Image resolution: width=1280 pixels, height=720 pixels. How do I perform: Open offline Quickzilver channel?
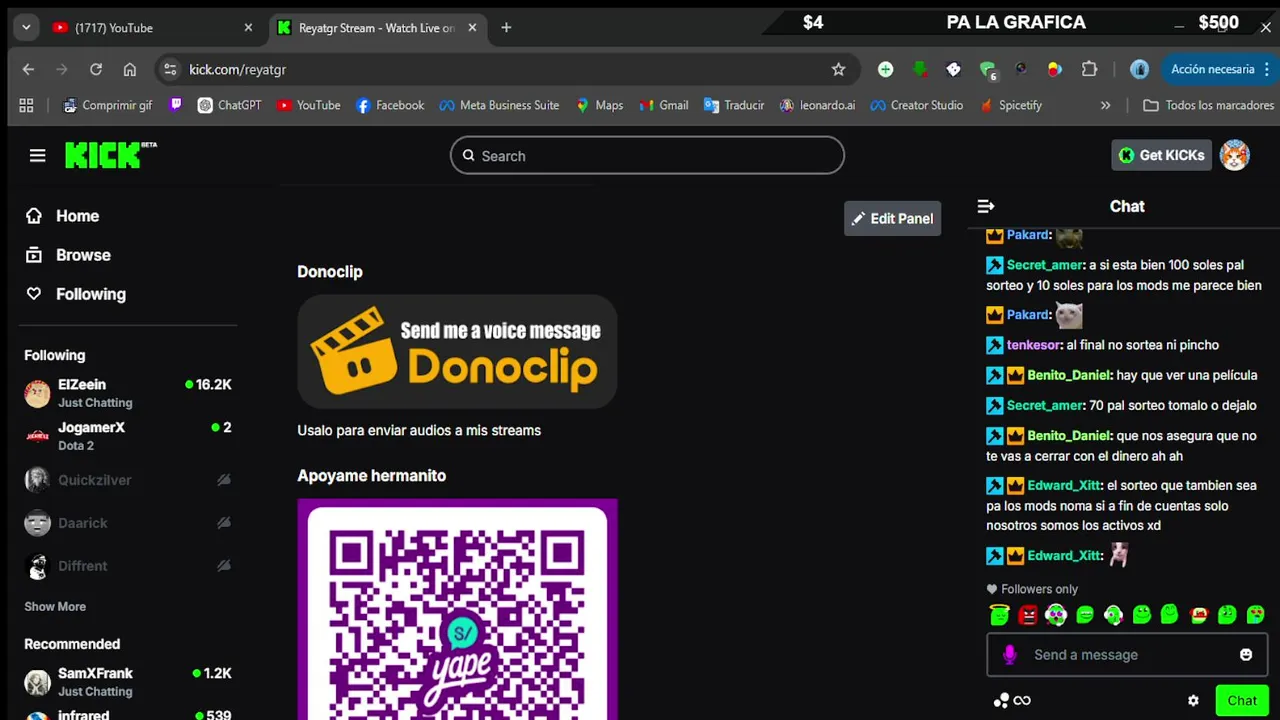(128, 480)
